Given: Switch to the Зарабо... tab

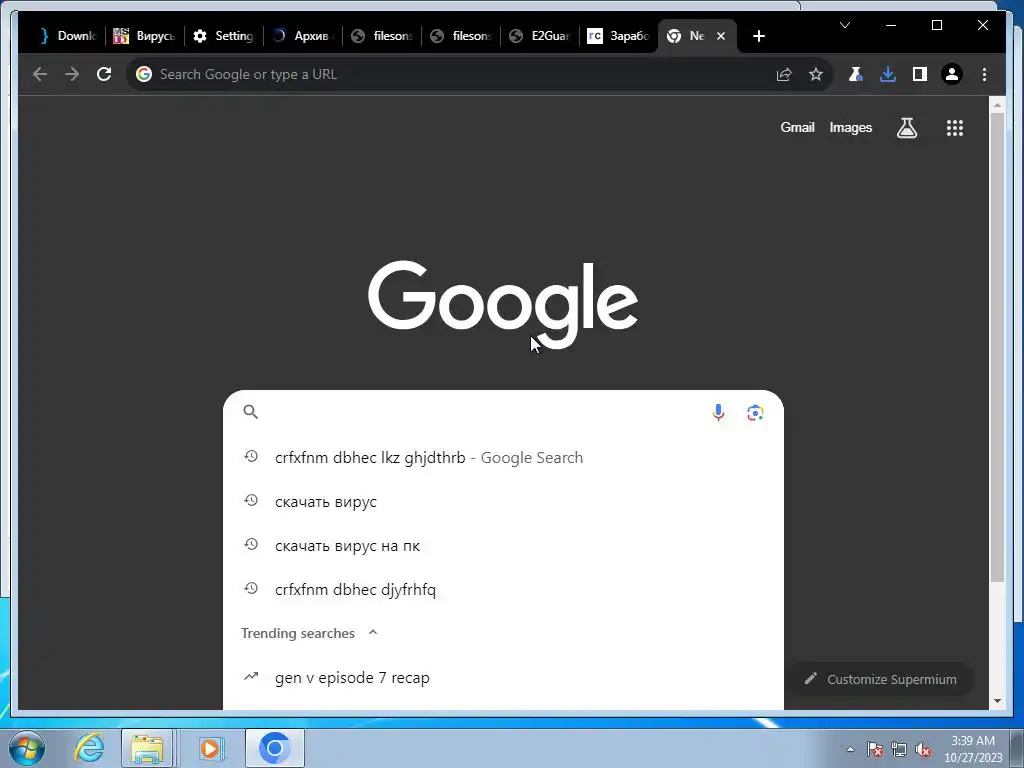Looking at the screenshot, I should click(618, 36).
